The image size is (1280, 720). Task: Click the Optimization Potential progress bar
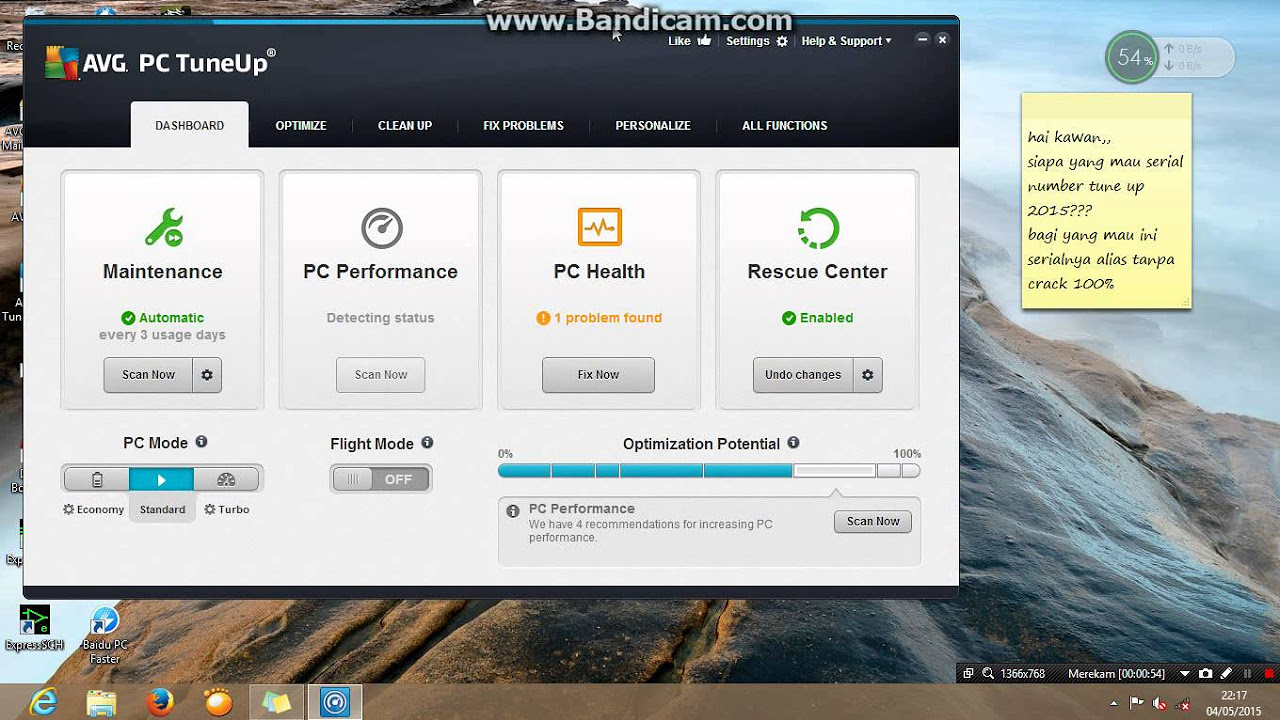(709, 470)
